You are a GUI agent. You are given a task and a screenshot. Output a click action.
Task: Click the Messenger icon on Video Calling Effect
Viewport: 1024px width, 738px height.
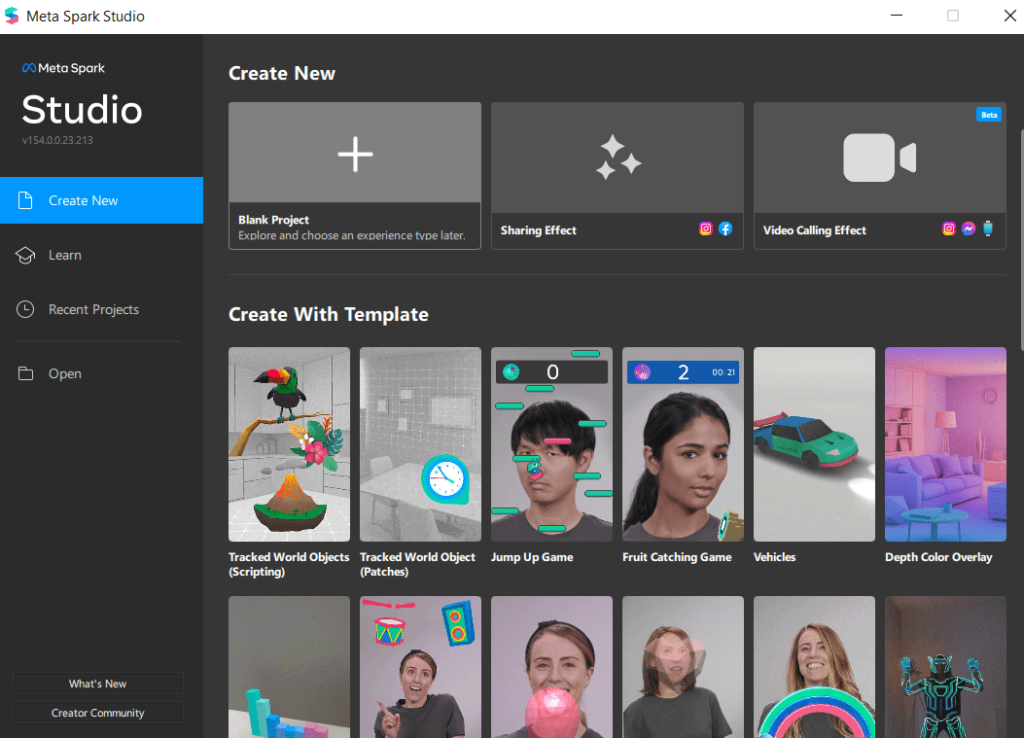968,228
